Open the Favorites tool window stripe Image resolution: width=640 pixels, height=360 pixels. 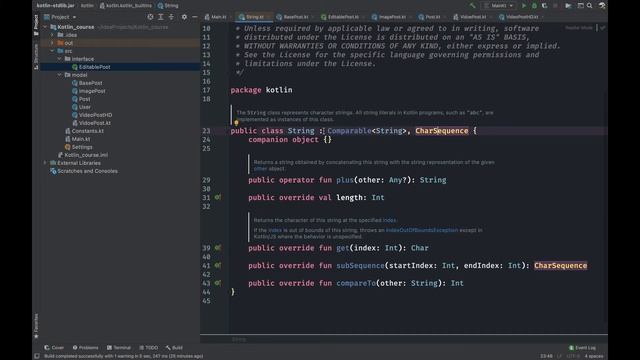point(36,326)
